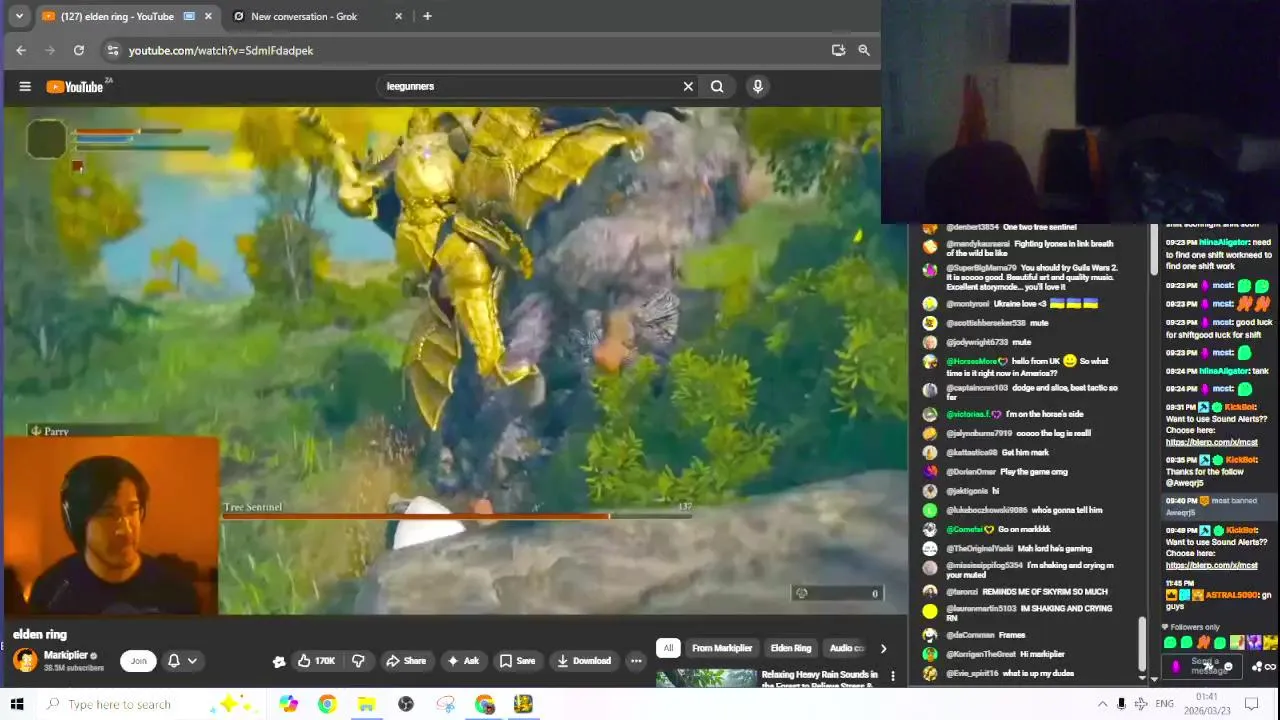
Task: Click the Share button
Action: [x=406, y=660]
